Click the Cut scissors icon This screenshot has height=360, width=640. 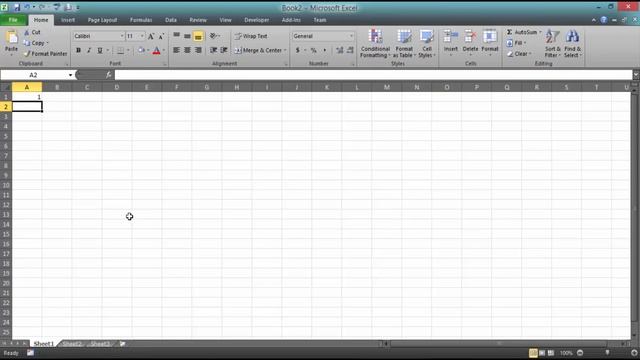click(27, 32)
